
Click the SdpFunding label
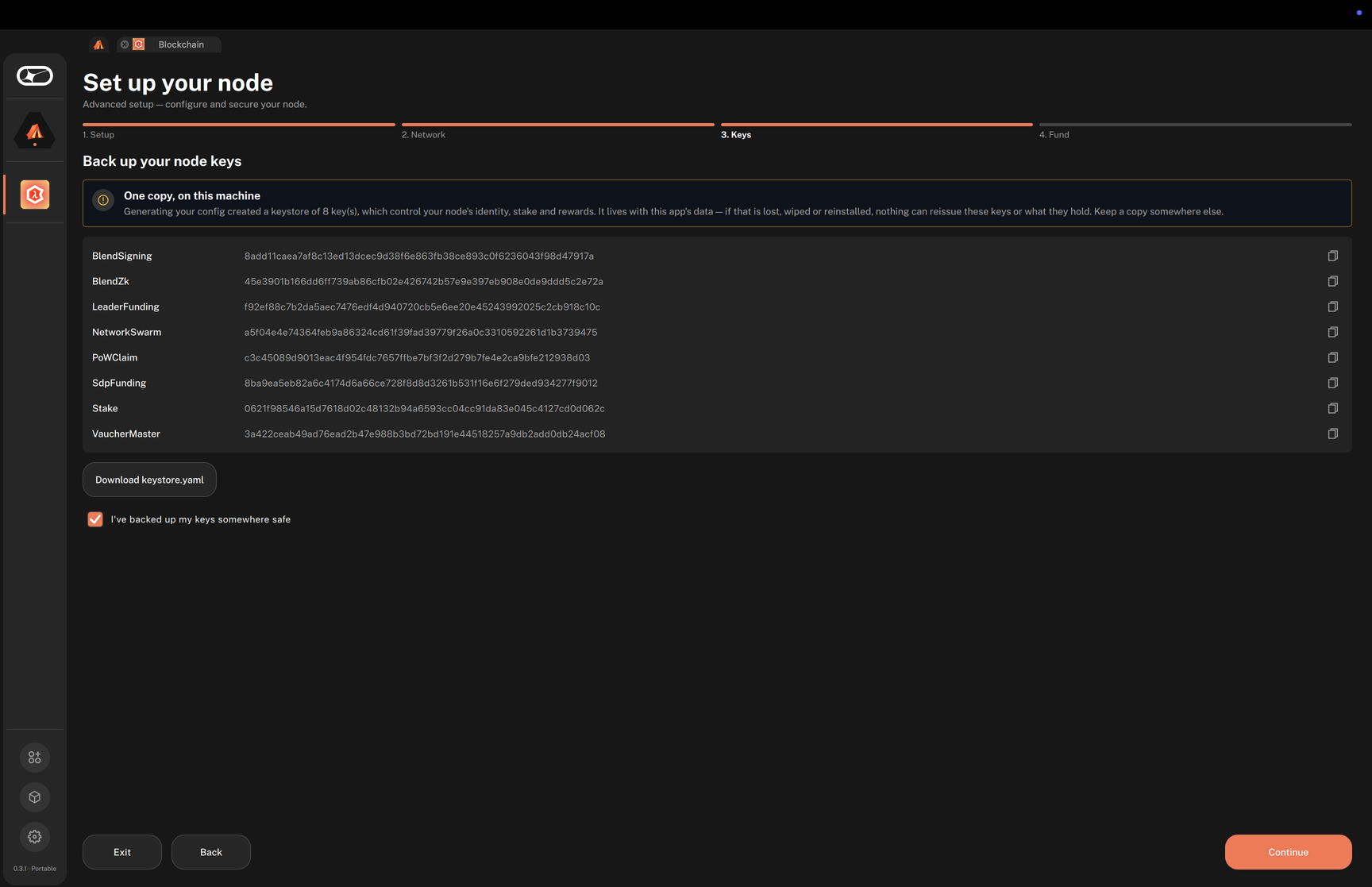(119, 383)
